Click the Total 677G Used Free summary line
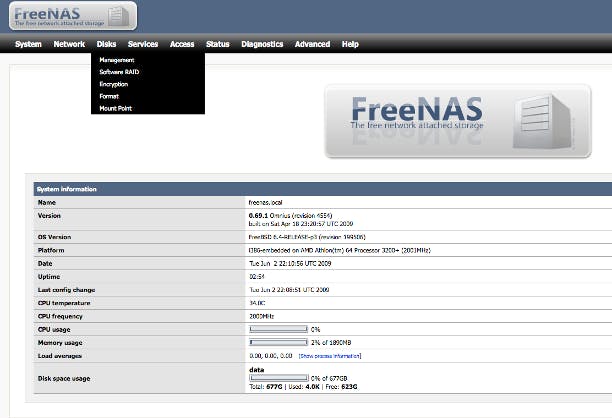 pos(303,387)
